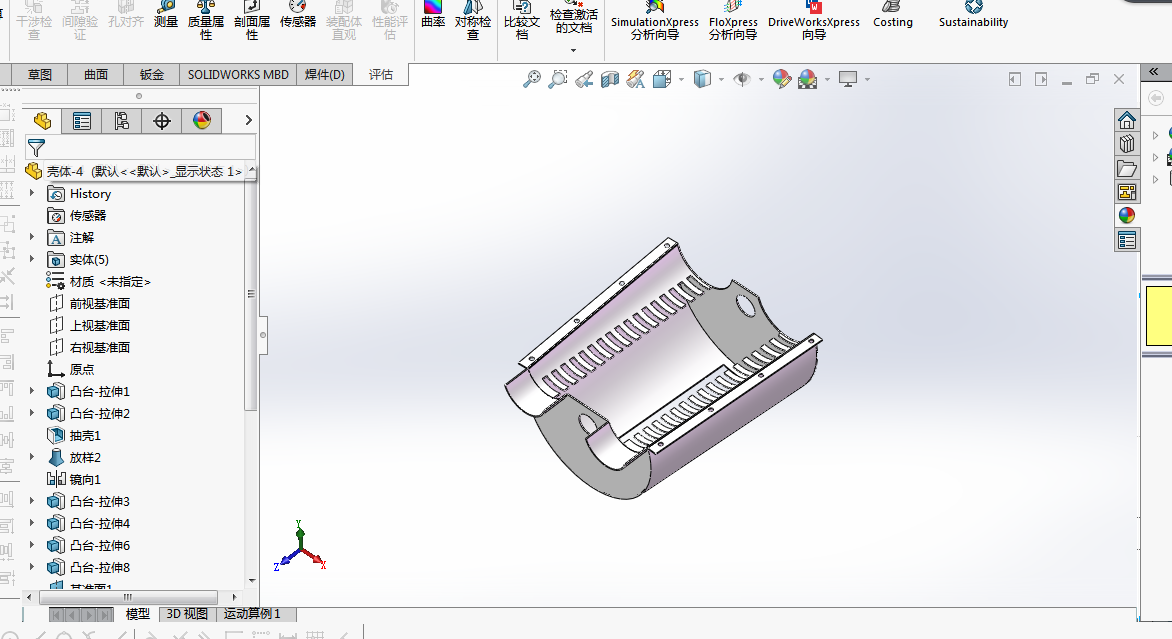Open ConfigurationManager tab icon
Screen dimensions: 1172x639
coord(121,121)
